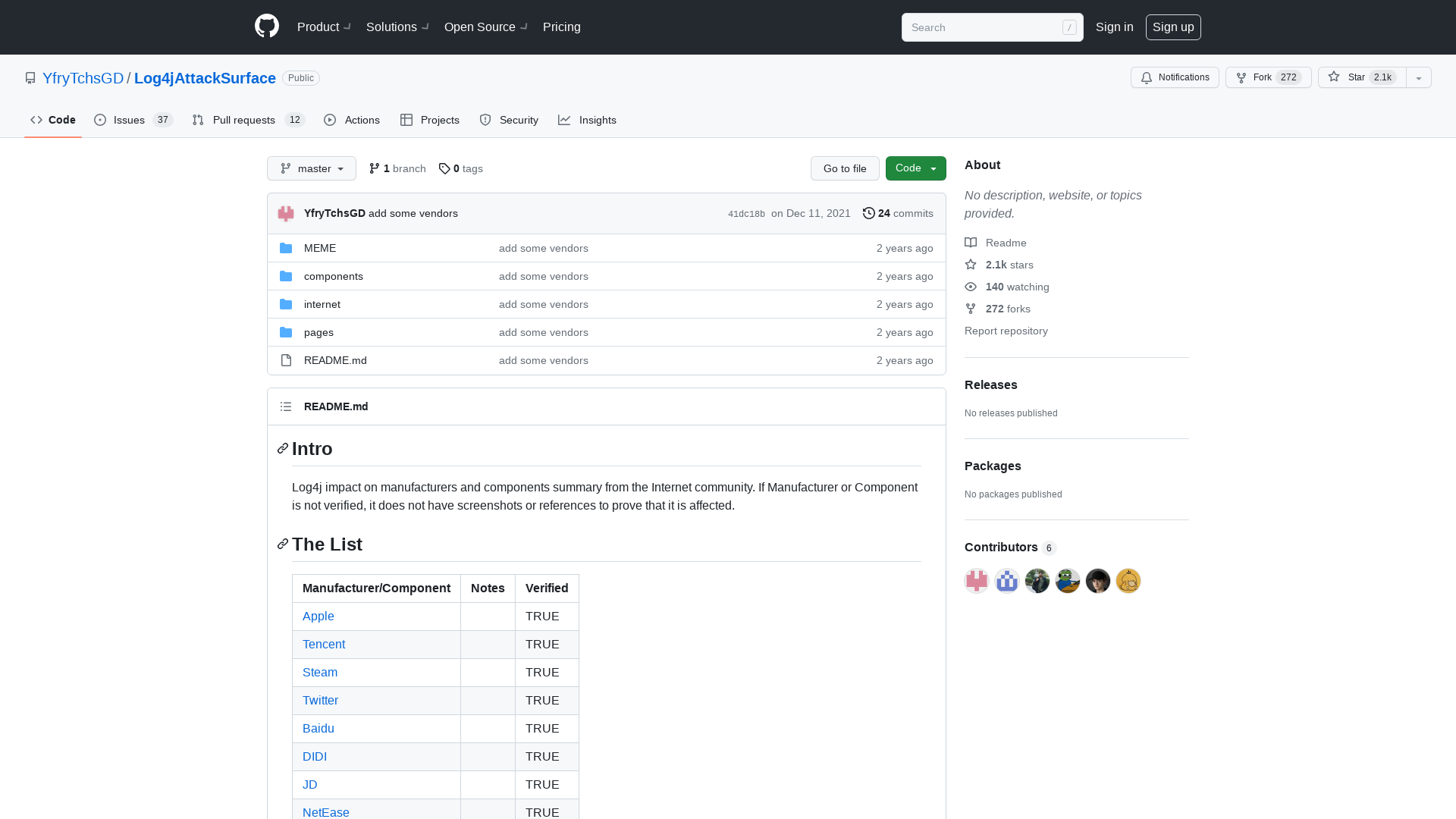Open the star lists dropdown arrow

pos(1419,77)
